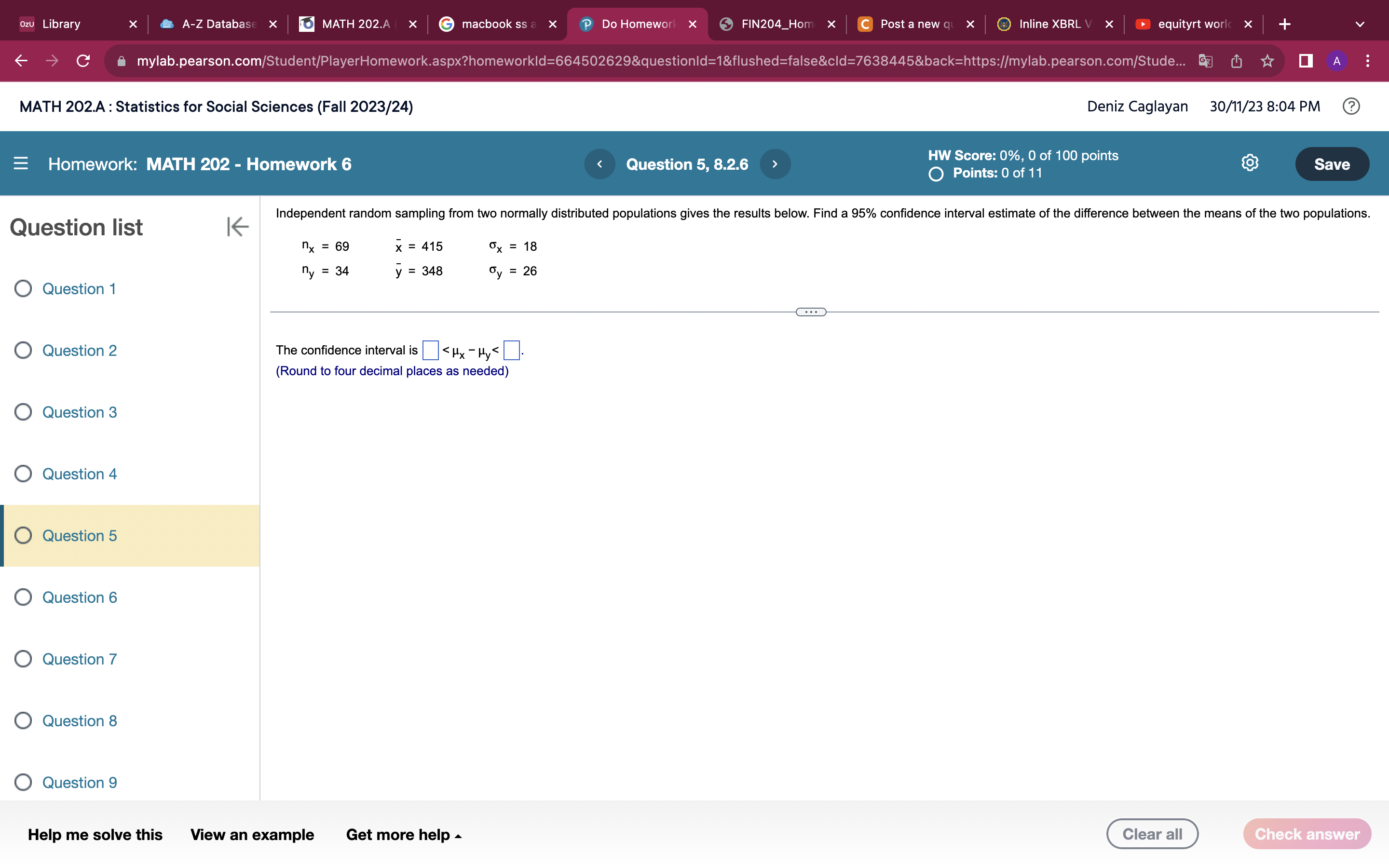Click Help me solve this
This screenshot has width=1389, height=868.
tap(95, 835)
